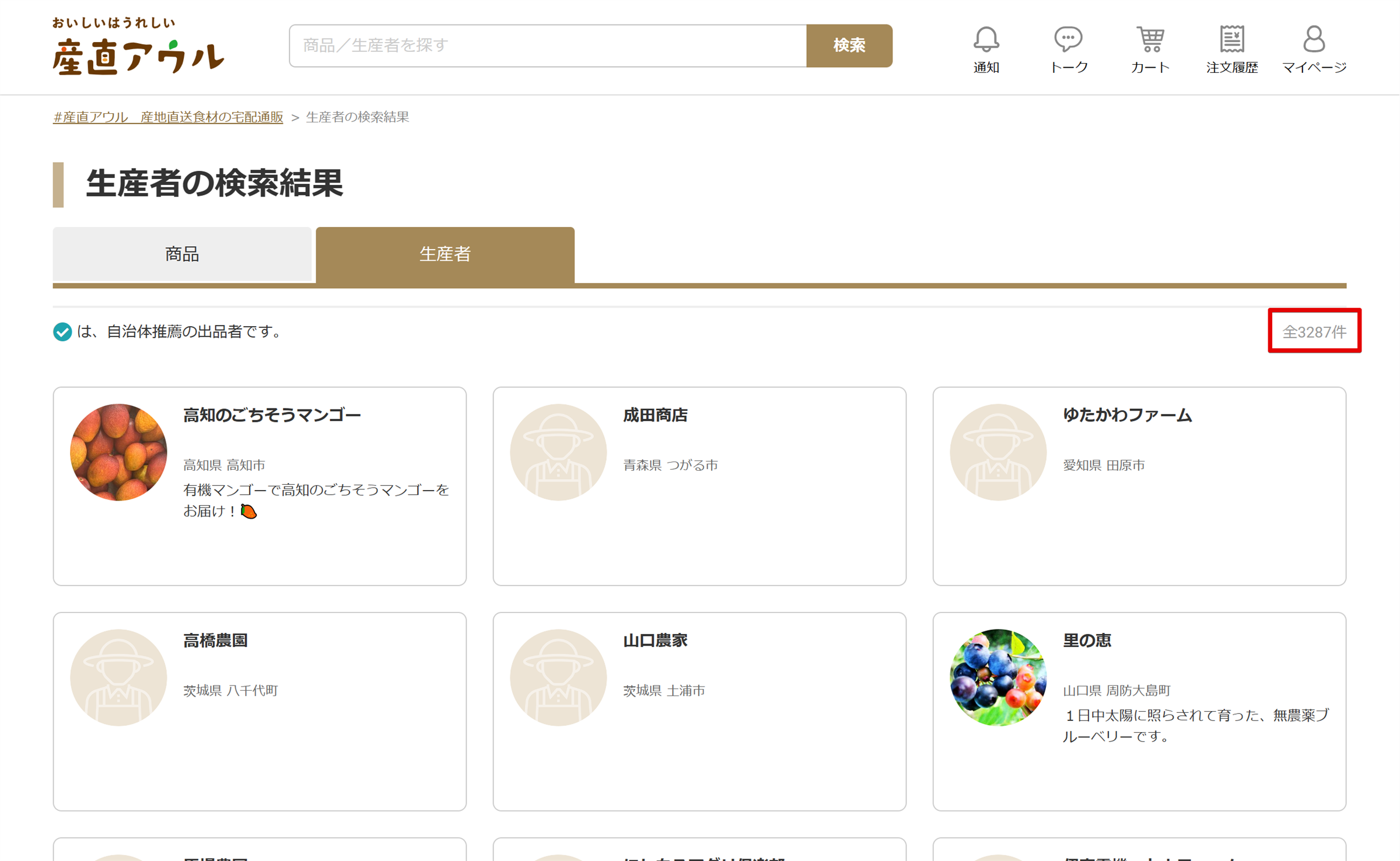This screenshot has height=861, width=1400.
Task: Select the 生産者 tab
Action: point(445,254)
